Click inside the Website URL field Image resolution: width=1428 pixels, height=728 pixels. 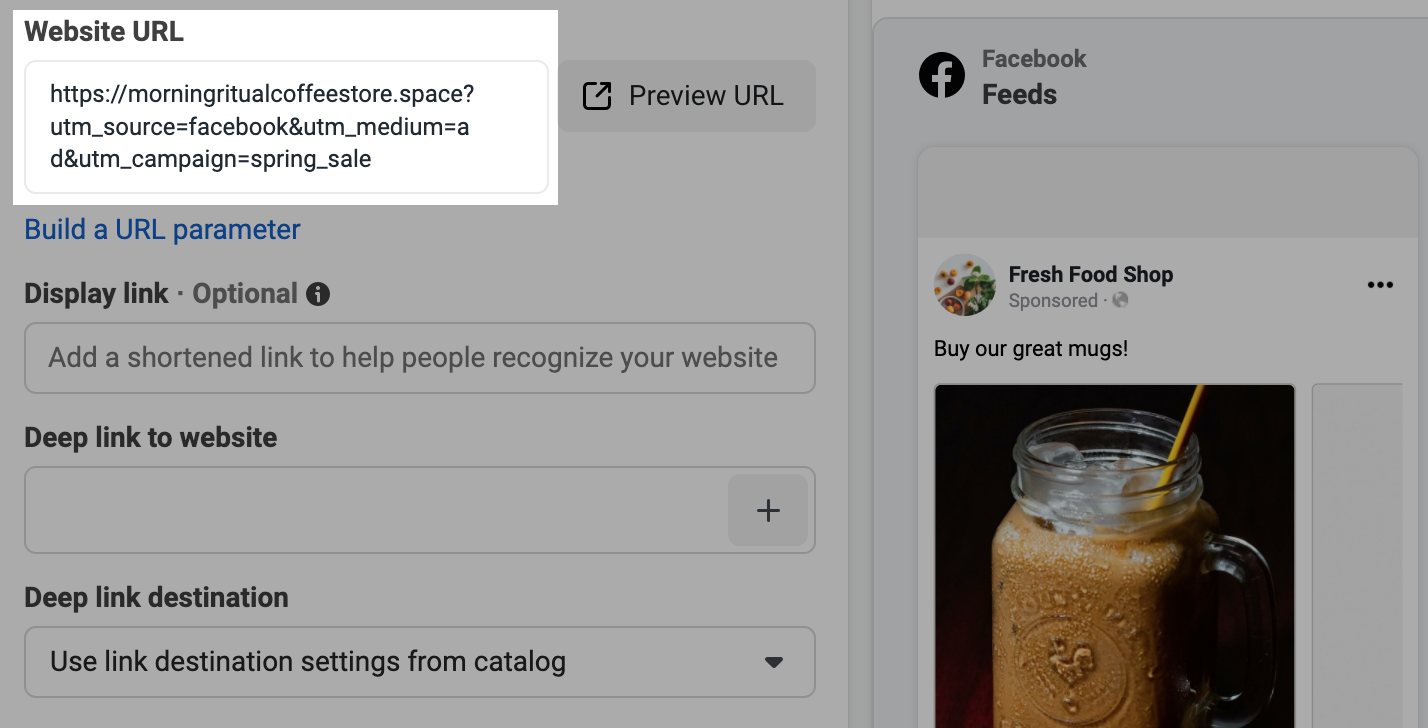(286, 127)
